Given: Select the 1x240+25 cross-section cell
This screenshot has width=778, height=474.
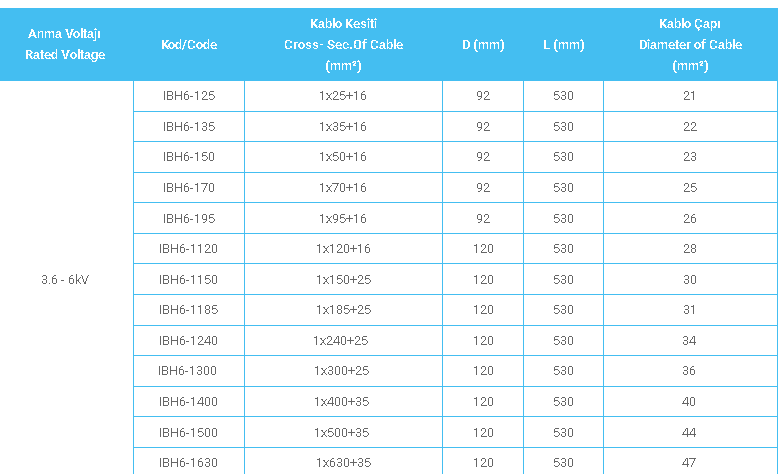Looking at the screenshot, I should [x=343, y=341].
